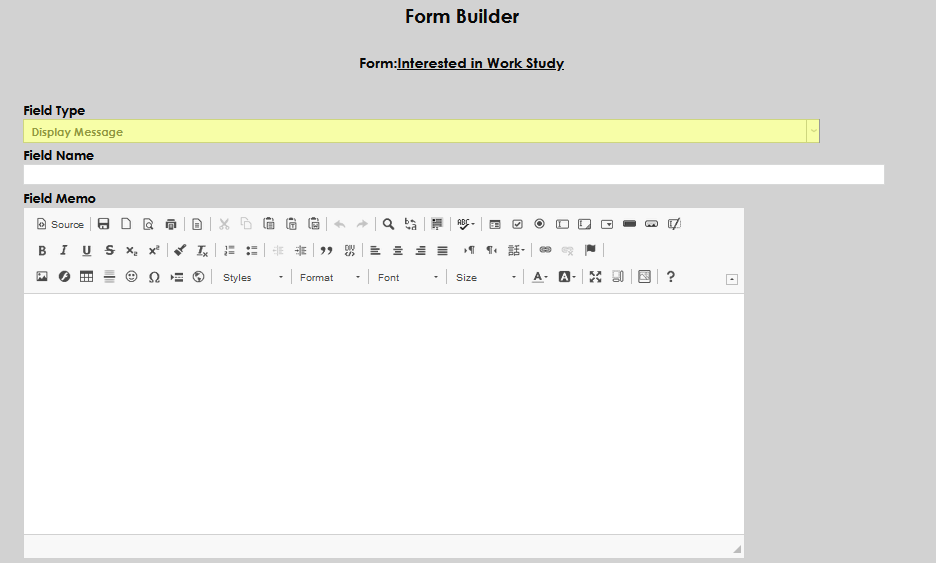This screenshot has width=936, height=563.
Task: Insert a Table icon
Action: 87,276
